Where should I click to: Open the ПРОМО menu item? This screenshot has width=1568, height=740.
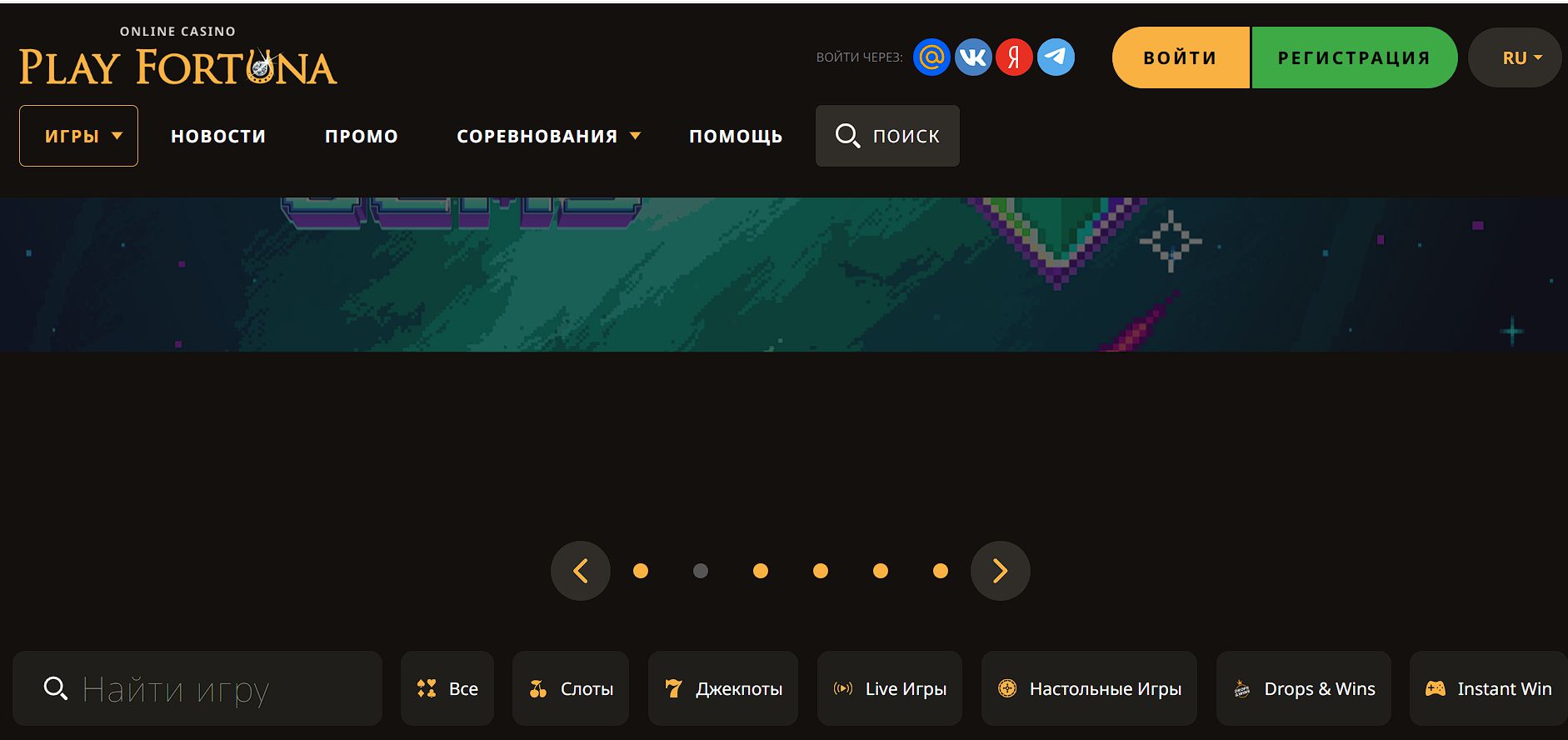pyautogui.click(x=362, y=136)
